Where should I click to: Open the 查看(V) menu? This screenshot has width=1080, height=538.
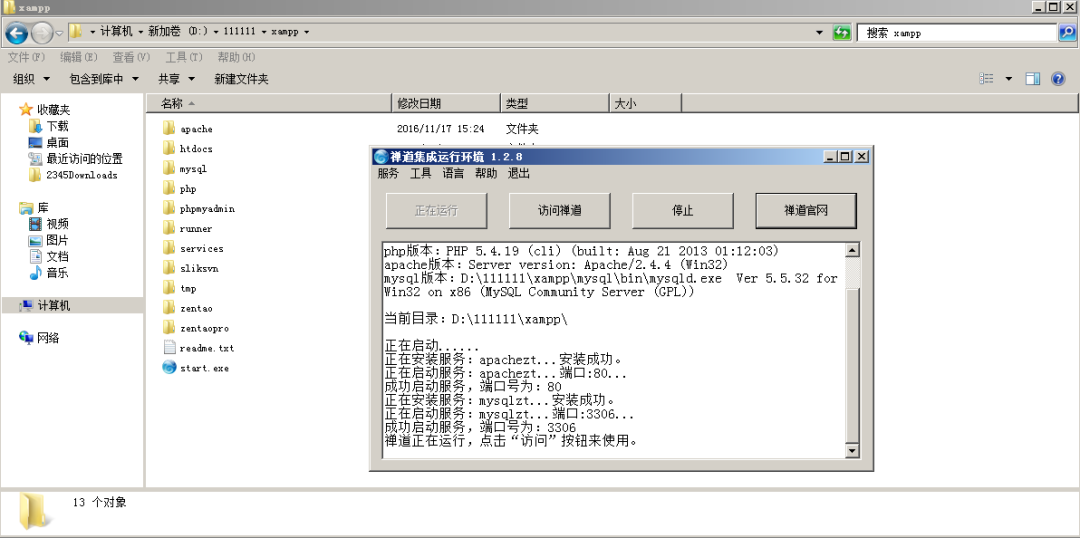131,56
